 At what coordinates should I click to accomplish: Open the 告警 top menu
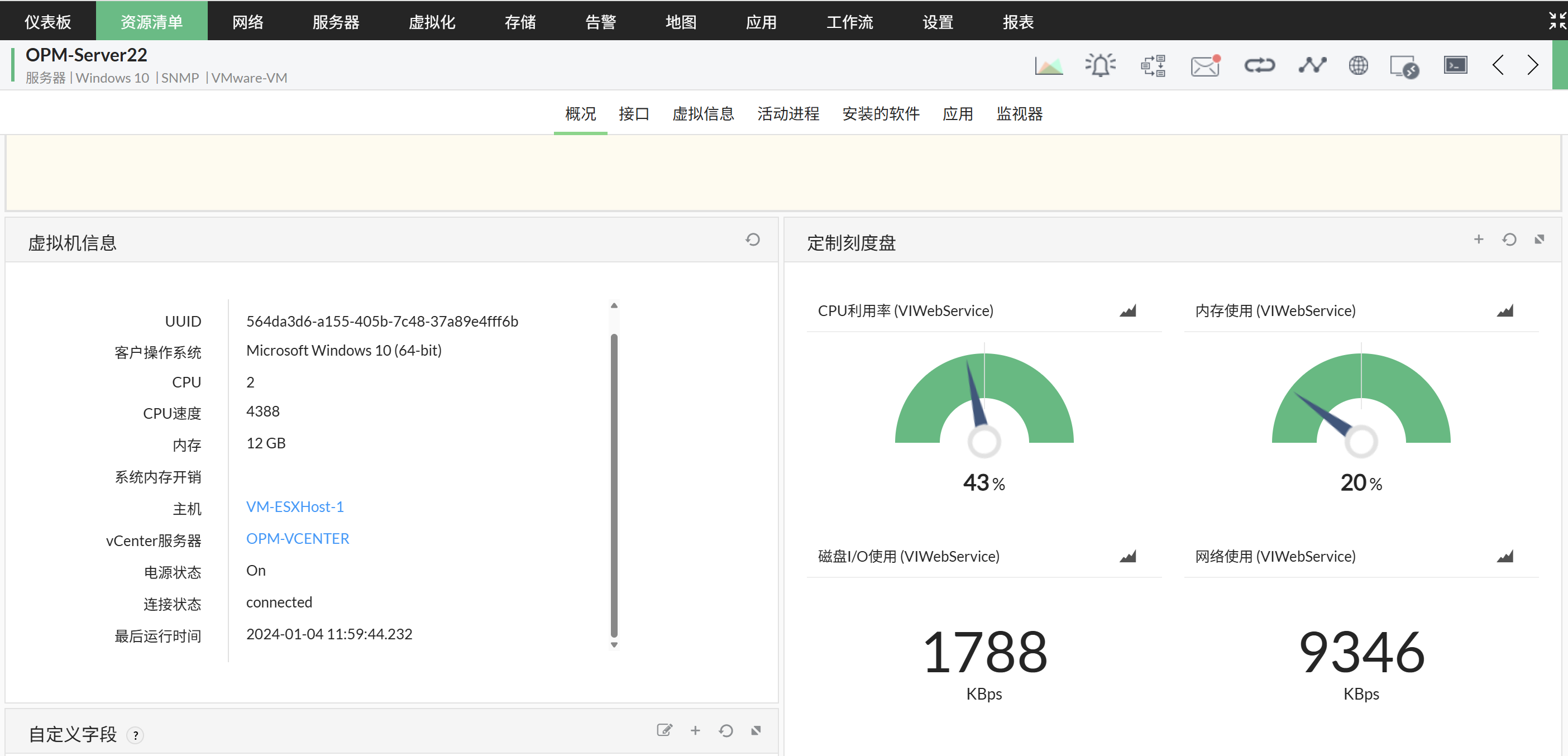pos(600,22)
